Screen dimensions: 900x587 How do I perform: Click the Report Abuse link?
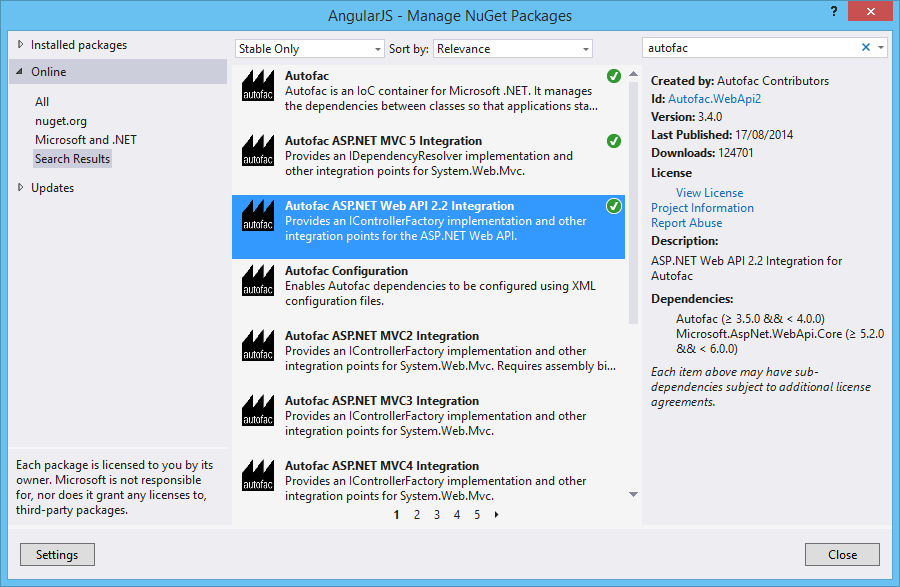686,223
